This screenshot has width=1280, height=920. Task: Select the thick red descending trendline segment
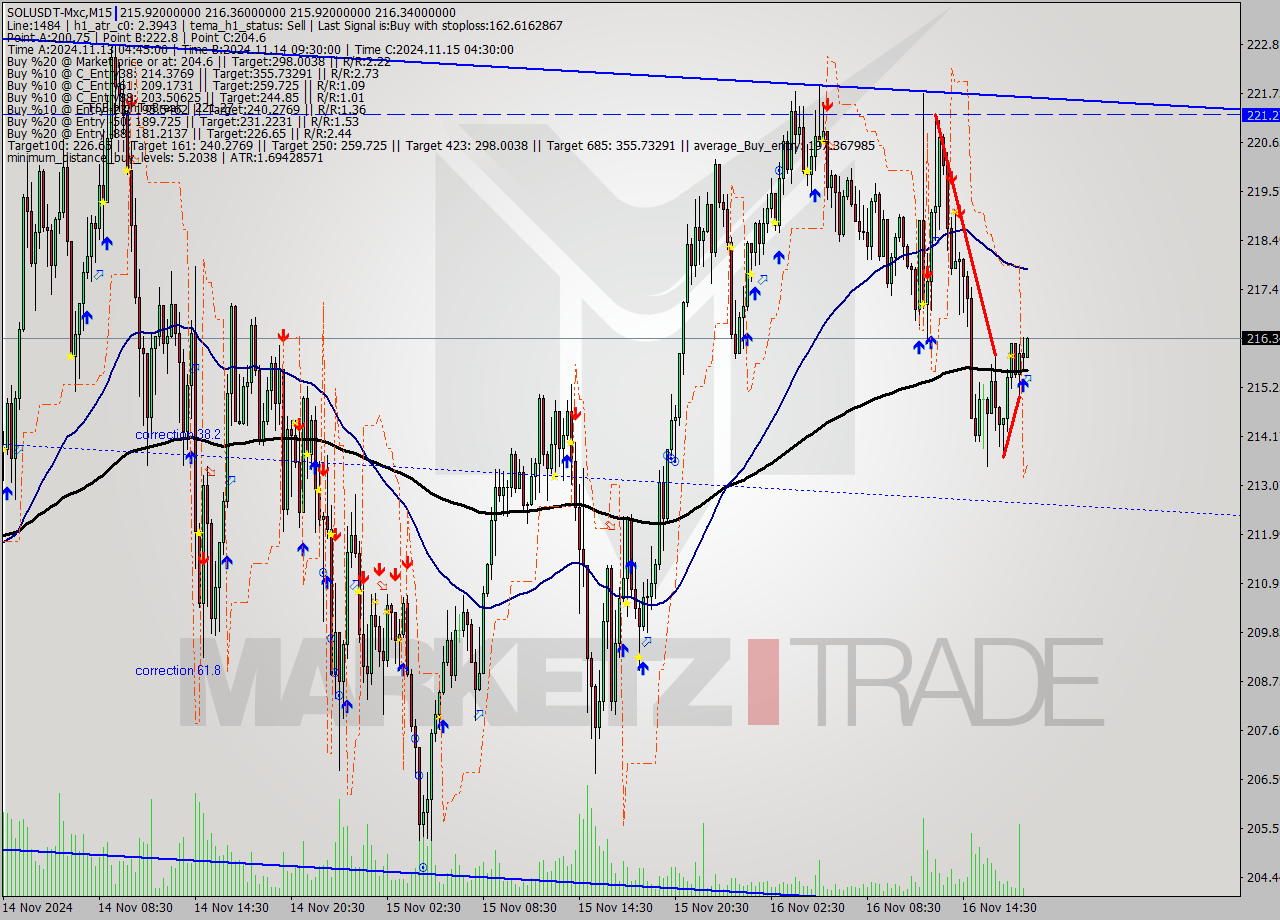tap(965, 235)
